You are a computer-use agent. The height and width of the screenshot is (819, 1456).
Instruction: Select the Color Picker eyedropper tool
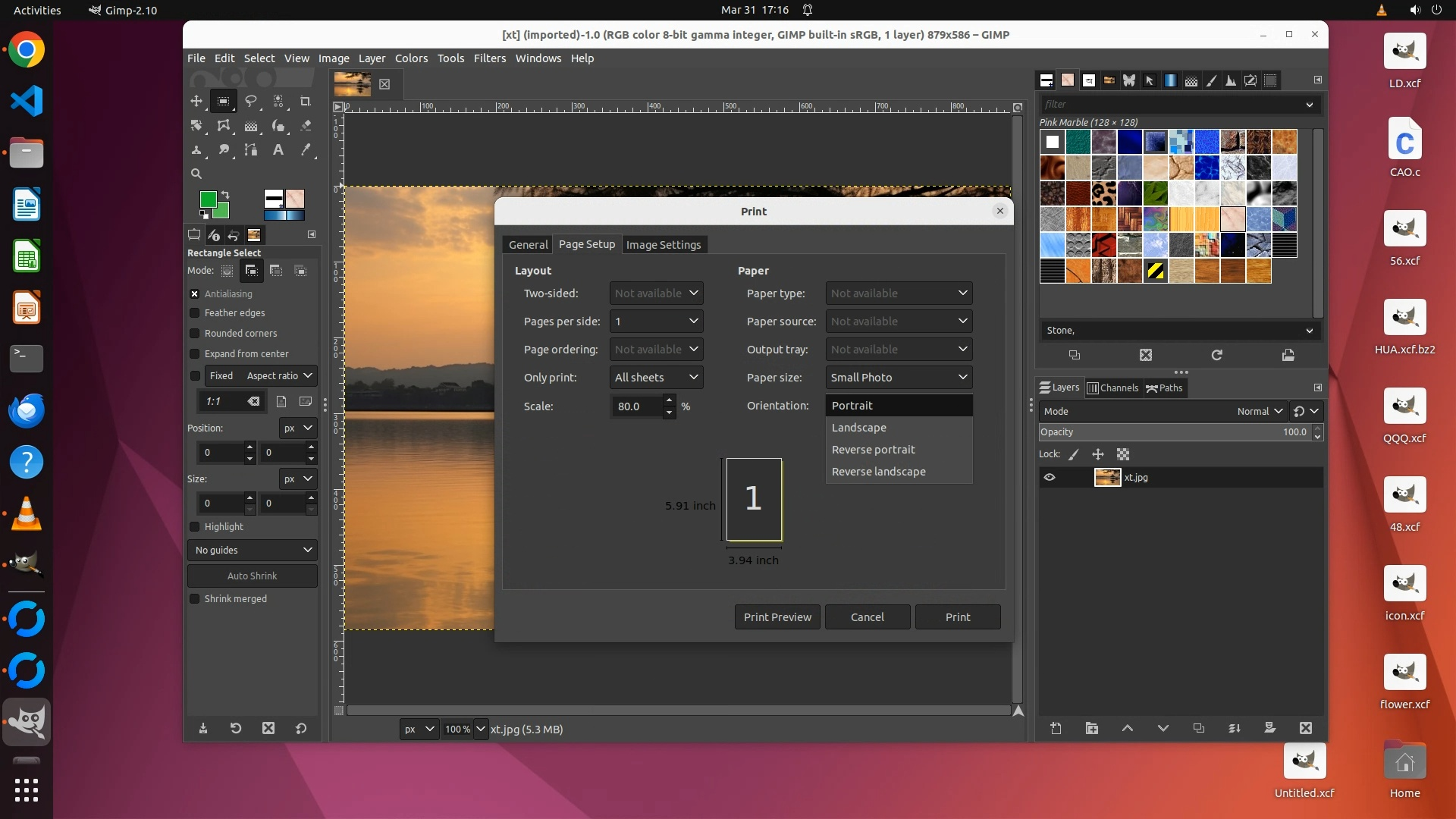tap(306, 150)
